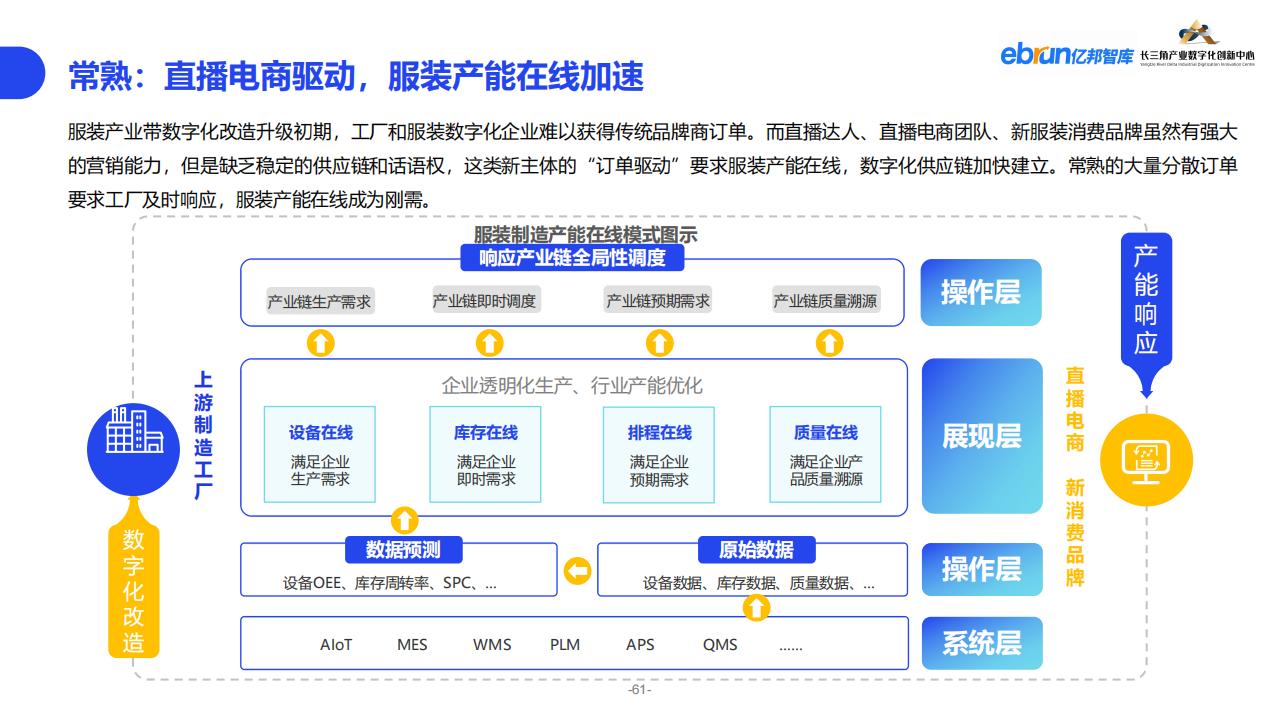Viewport: 1280px width, 720px height.
Task: Click 服装制造产能在线模式图示 caption
Action: click(x=585, y=236)
